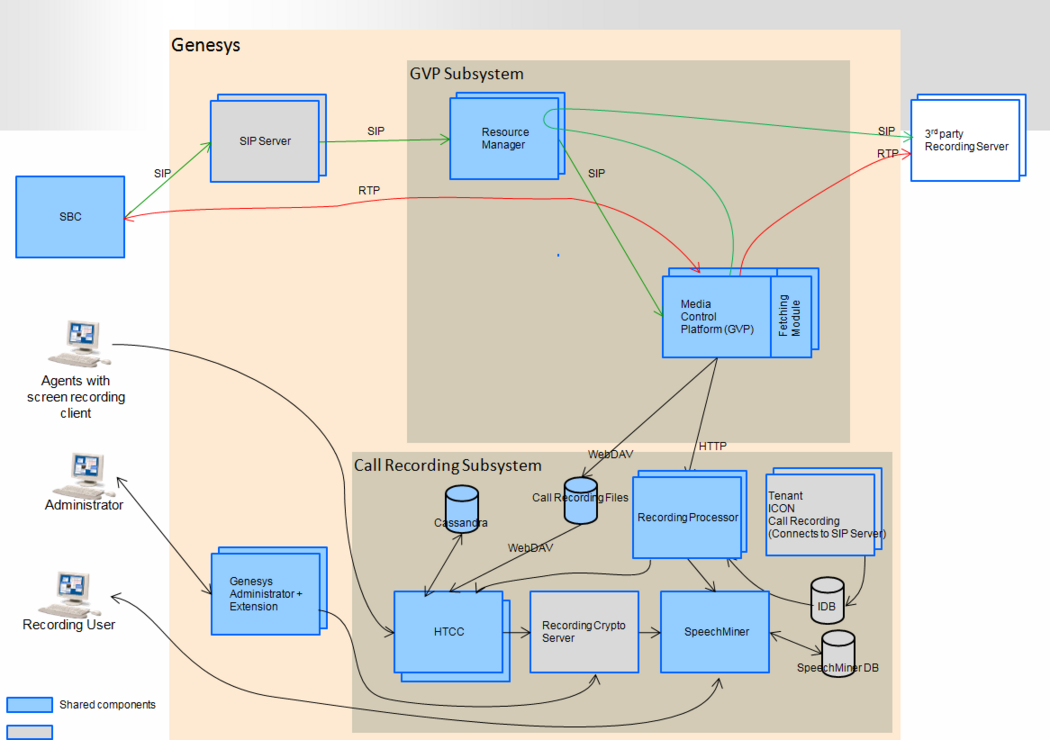Select the Recording Processor box
The width and height of the screenshot is (1050, 740).
688,518
